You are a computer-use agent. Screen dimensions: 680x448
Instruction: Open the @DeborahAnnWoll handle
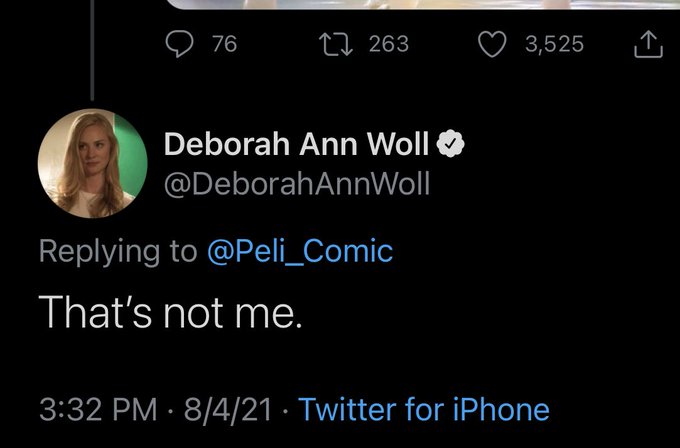coord(296,185)
